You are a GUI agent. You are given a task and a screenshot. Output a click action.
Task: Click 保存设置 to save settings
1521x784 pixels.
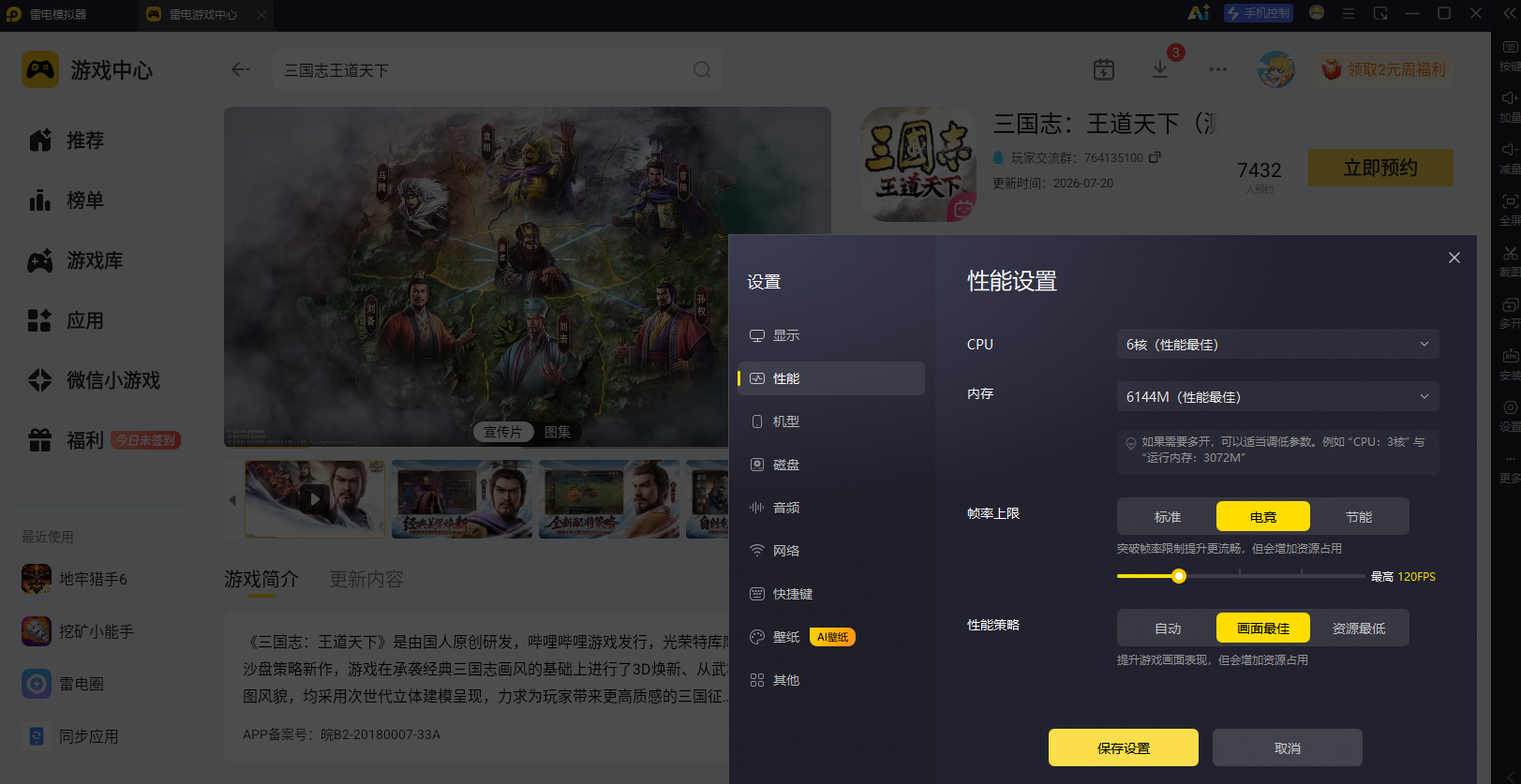pos(1124,748)
